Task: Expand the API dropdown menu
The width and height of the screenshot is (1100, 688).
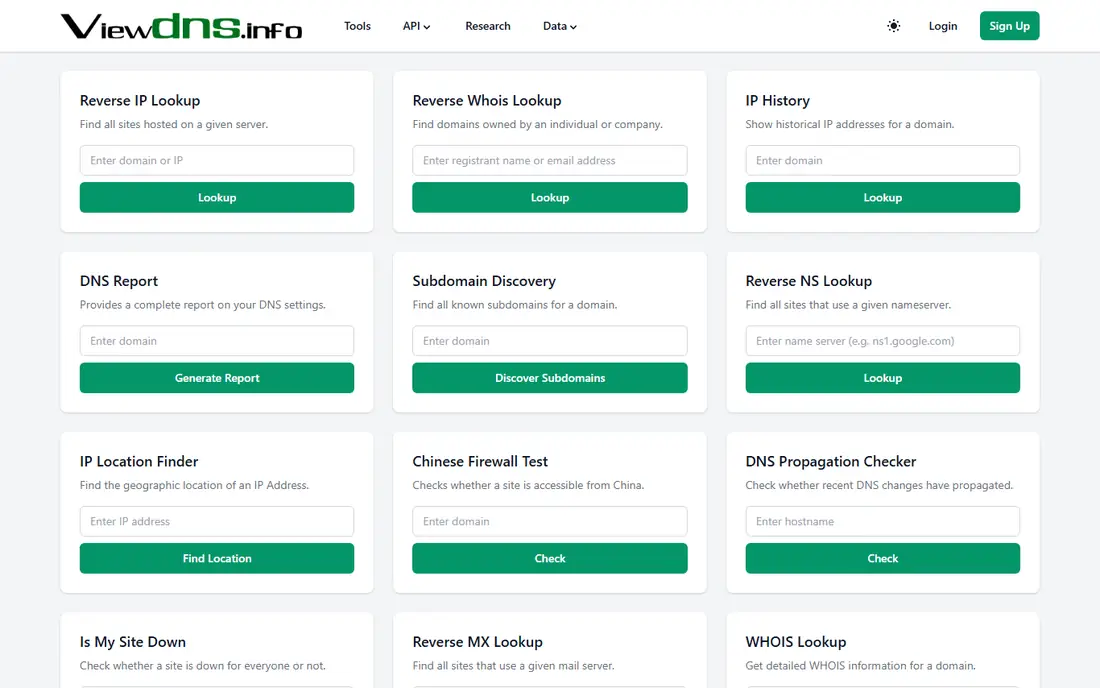Action: click(416, 26)
